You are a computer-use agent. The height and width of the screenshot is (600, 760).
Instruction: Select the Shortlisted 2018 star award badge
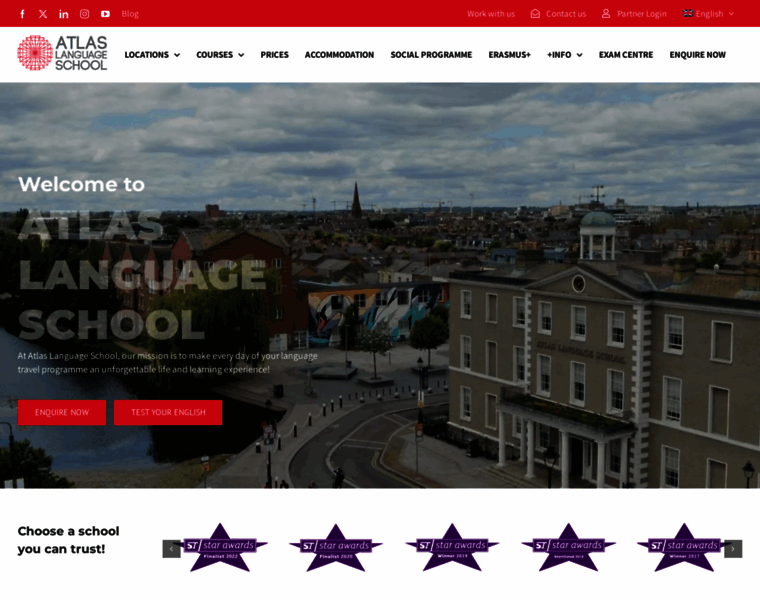pyautogui.click(x=569, y=548)
